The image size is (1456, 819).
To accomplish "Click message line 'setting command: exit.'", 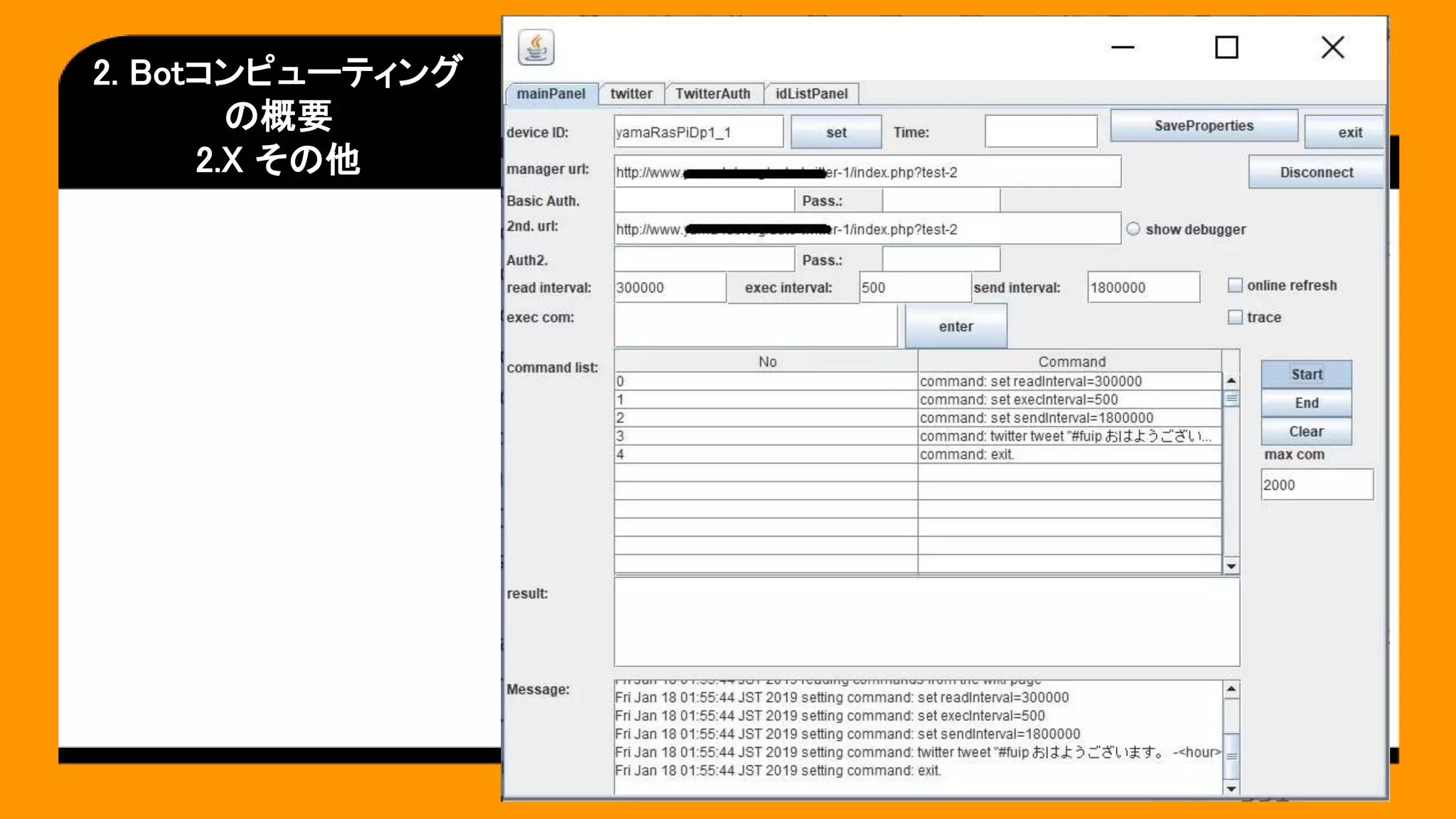I will coord(778,771).
